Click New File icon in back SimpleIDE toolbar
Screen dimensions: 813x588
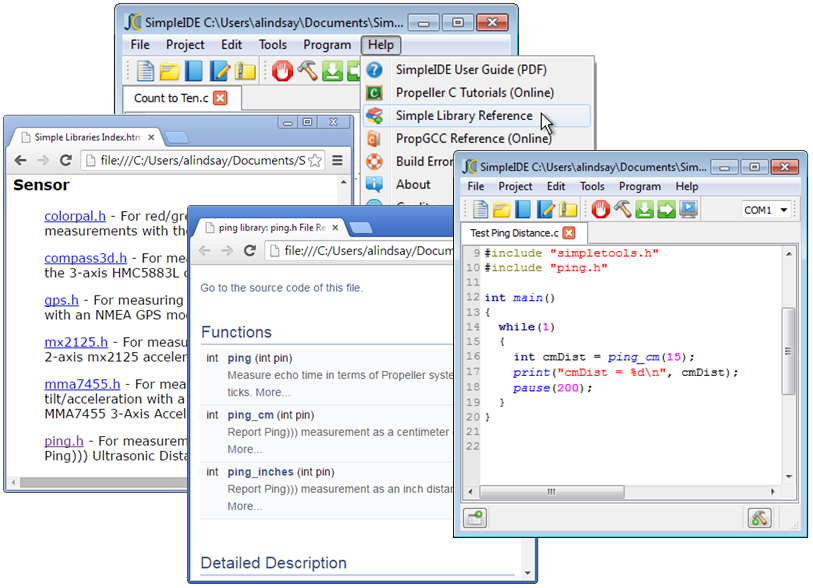coord(145,71)
